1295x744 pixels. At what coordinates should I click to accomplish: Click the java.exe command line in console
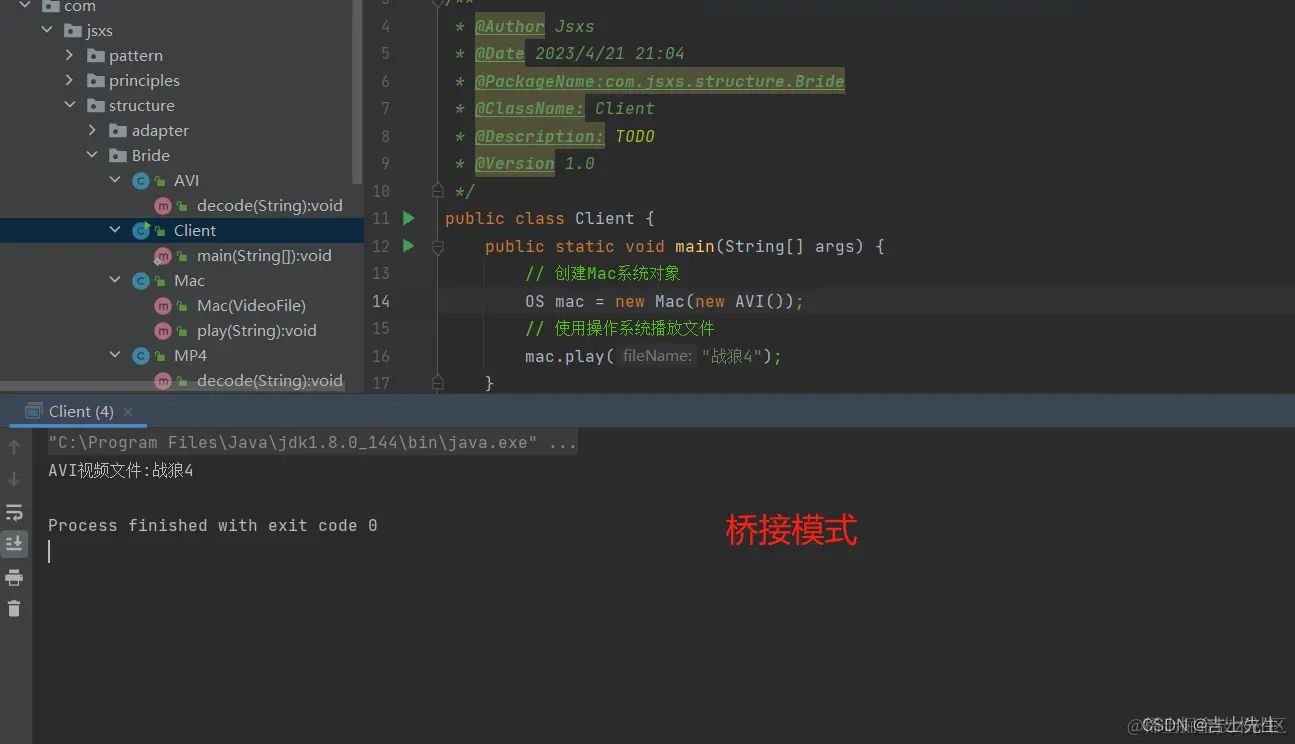point(312,442)
